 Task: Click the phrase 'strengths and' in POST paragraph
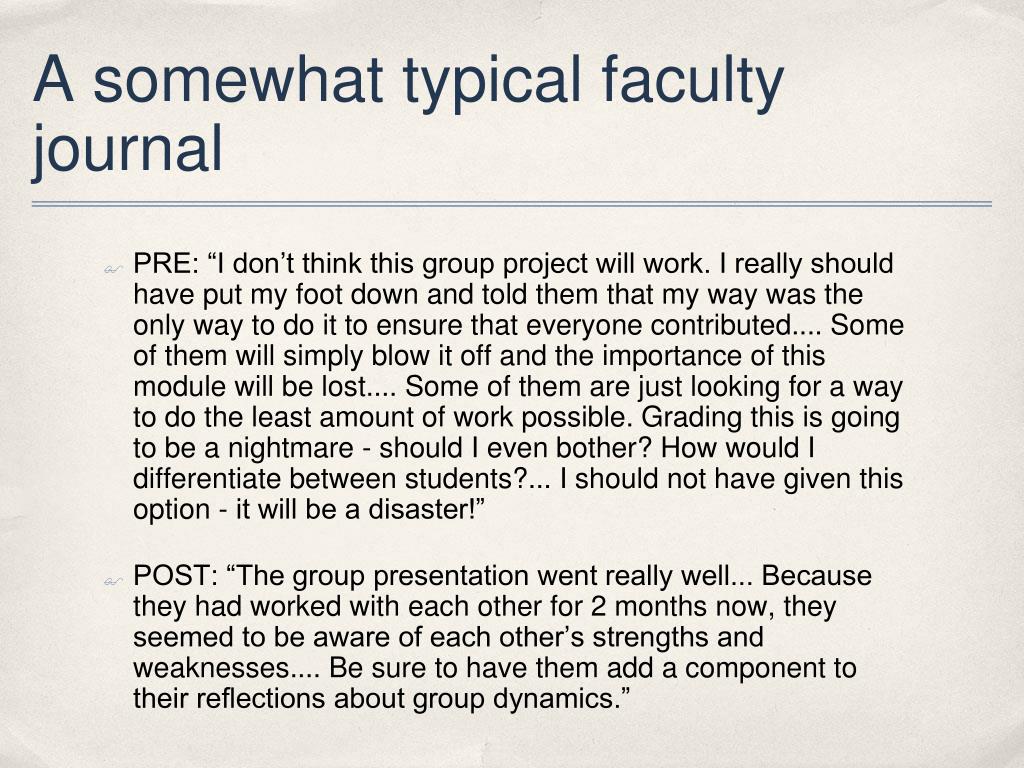click(677, 638)
